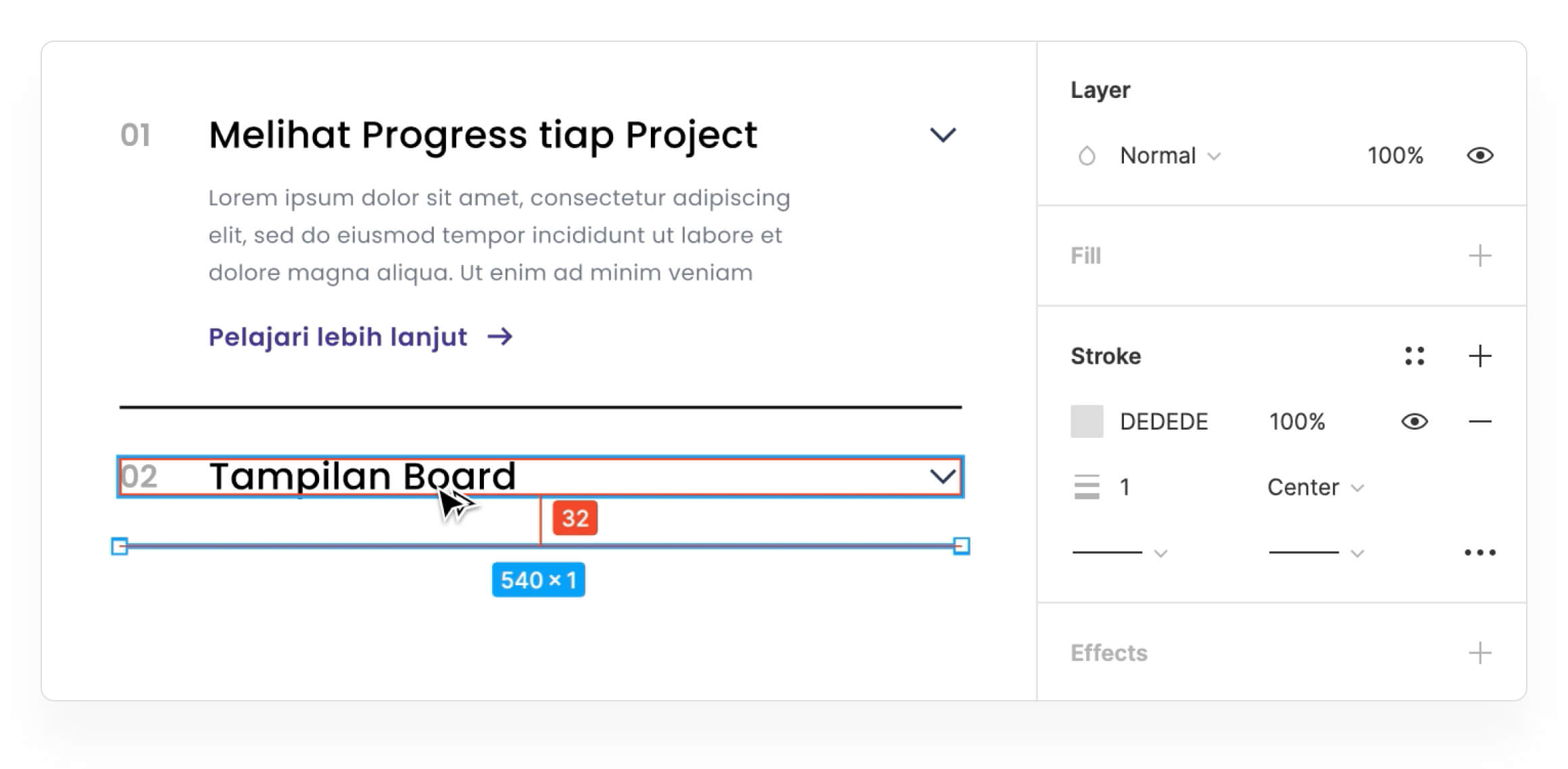Screen dimensions: 1568x769
Task: Expand the Tampilan Board accordion chevron
Action: (x=943, y=476)
